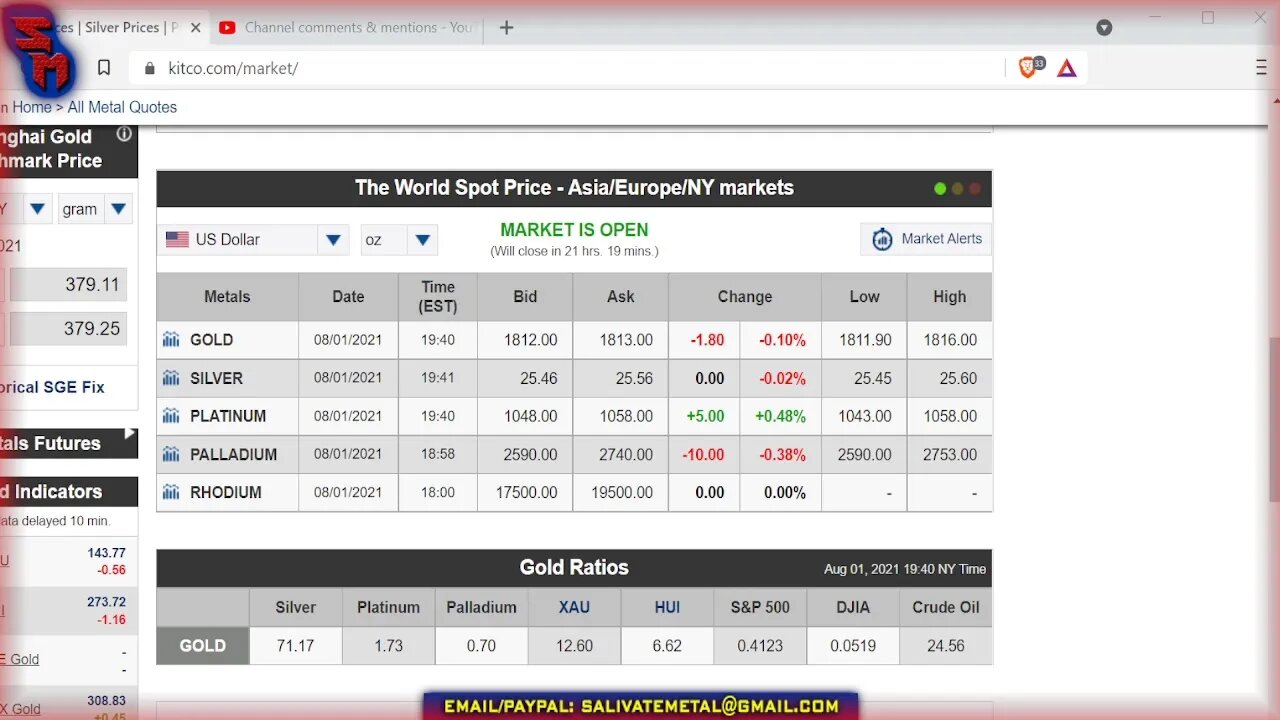Click the SILVER metal name
Image resolution: width=1280 pixels, height=720 pixels.
pos(216,378)
